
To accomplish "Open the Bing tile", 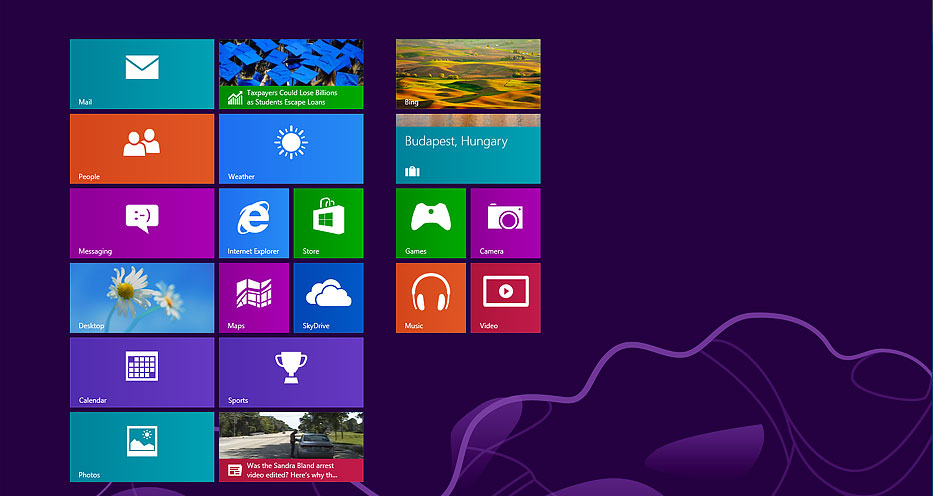I will [468, 74].
